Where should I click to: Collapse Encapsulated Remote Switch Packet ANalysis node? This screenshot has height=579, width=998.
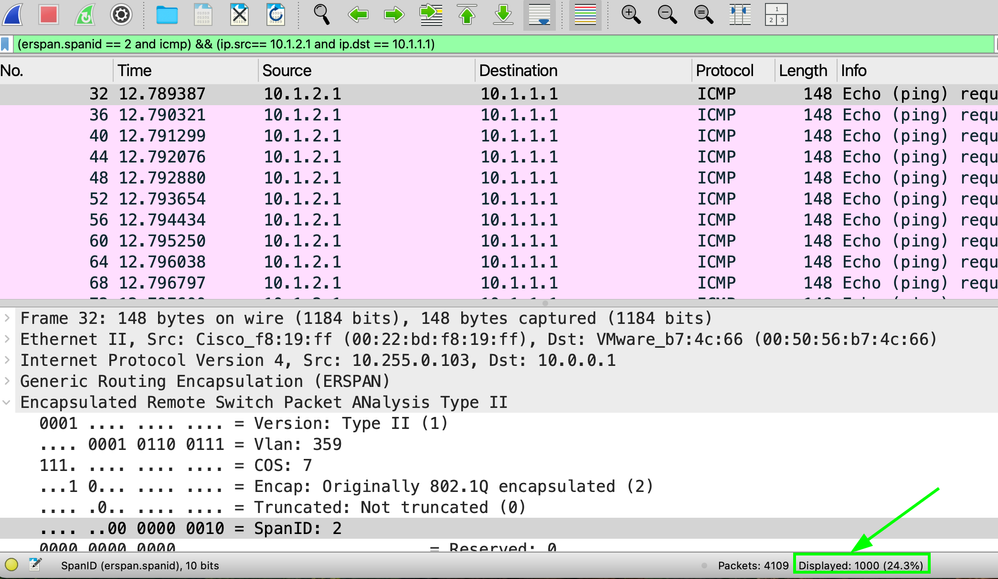point(7,402)
